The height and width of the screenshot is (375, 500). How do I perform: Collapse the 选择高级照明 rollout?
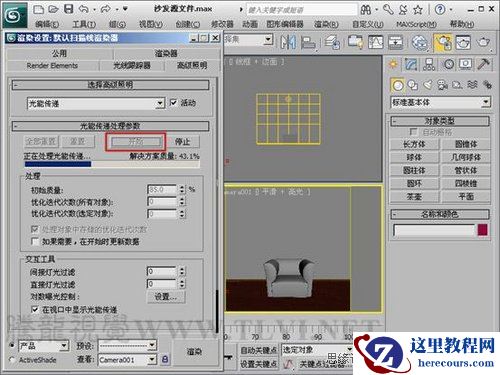[111, 85]
